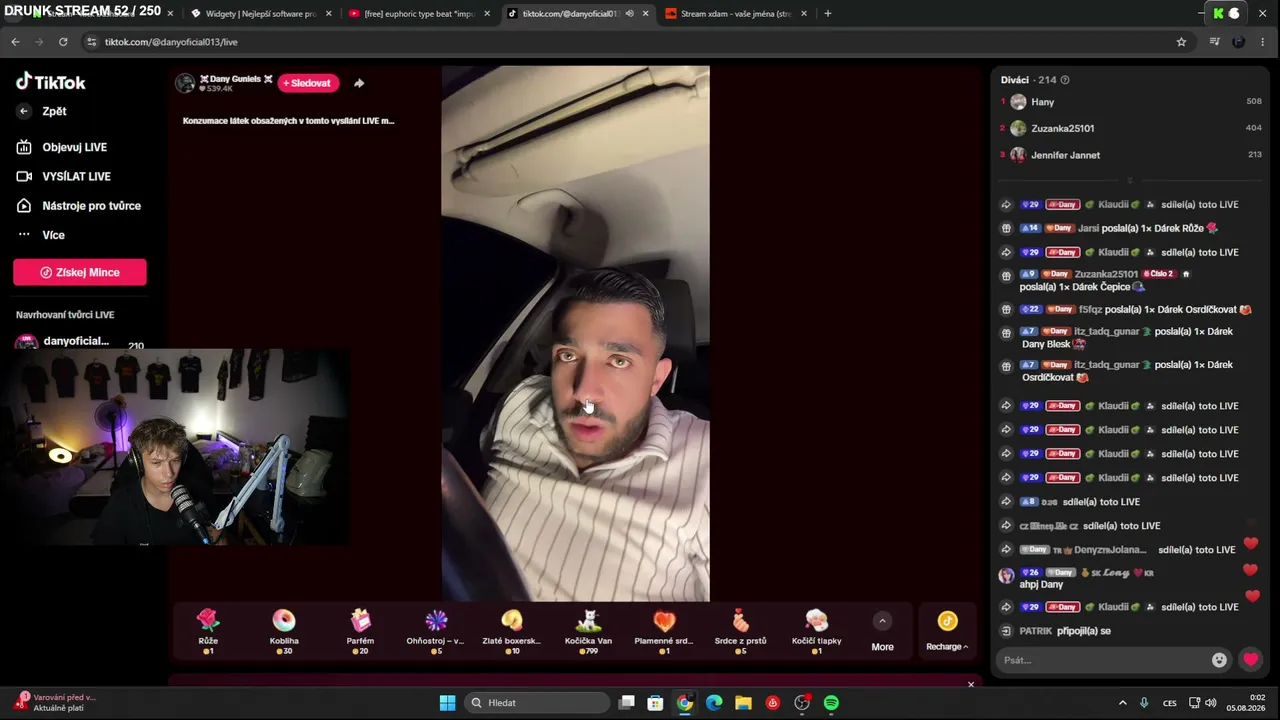The height and width of the screenshot is (720, 1280).
Task: Open Spotify from the taskbar
Action: (831, 703)
